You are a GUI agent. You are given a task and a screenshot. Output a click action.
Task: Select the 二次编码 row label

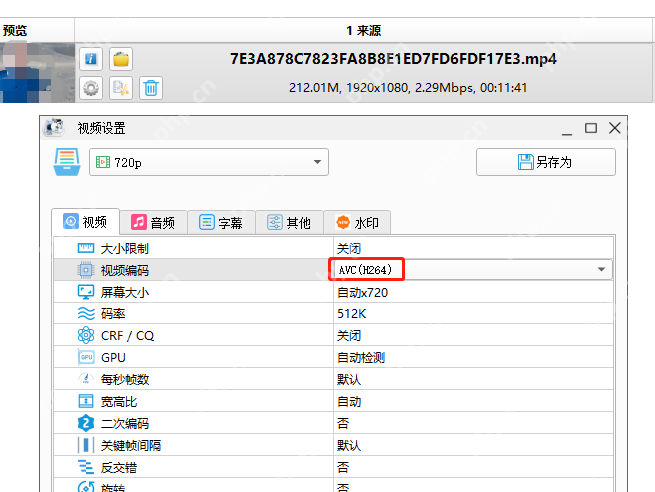click(124, 423)
